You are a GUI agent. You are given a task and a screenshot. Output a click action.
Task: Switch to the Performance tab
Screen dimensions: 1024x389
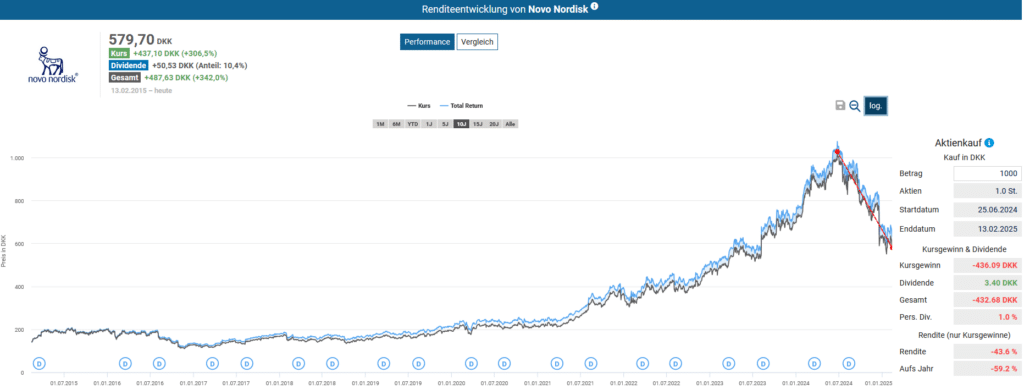(427, 42)
